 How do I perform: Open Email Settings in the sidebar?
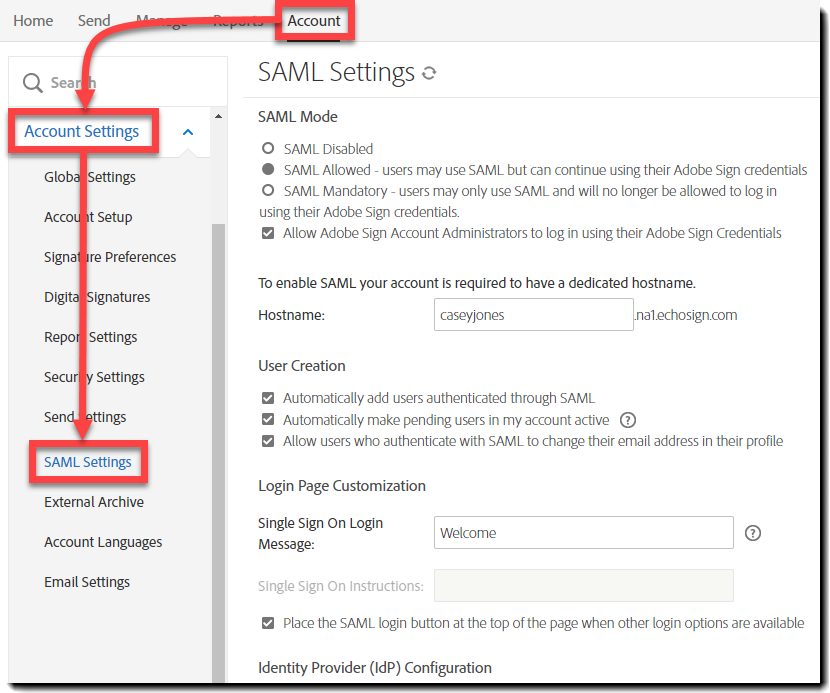tap(87, 582)
